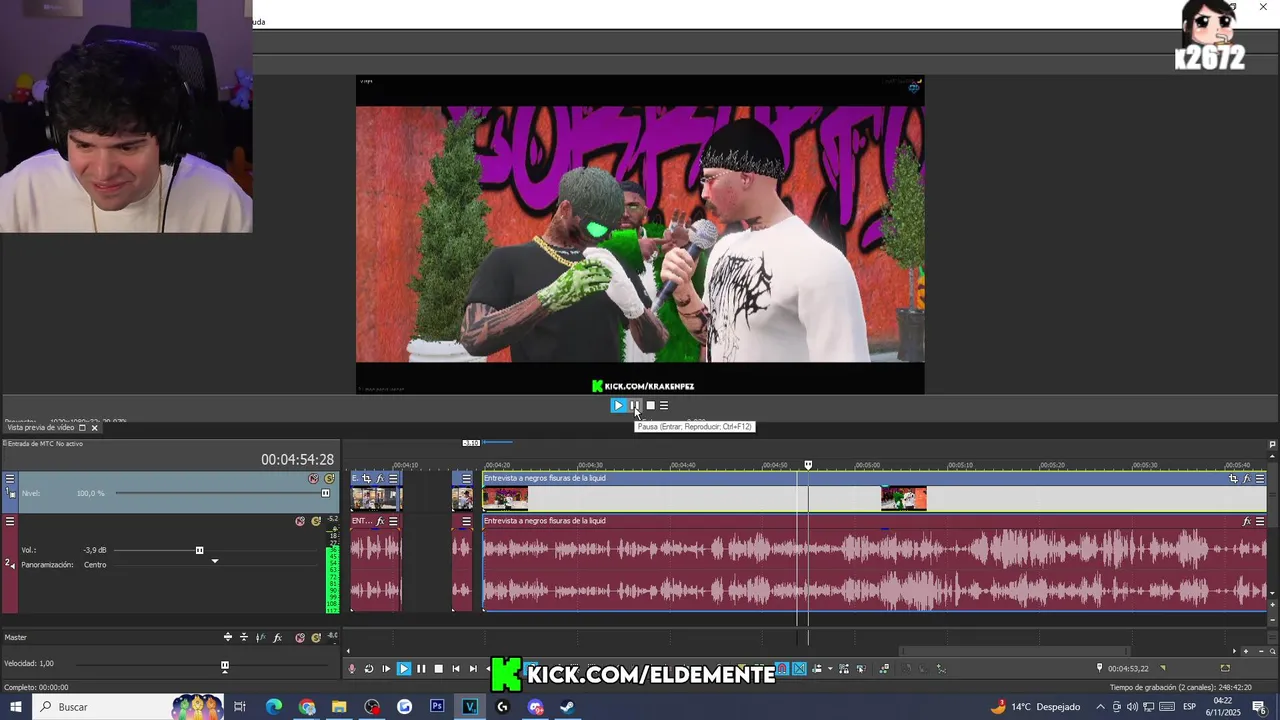Image resolution: width=1280 pixels, height=720 pixels.
Task: Open Windows Start menu
Action: [16, 707]
